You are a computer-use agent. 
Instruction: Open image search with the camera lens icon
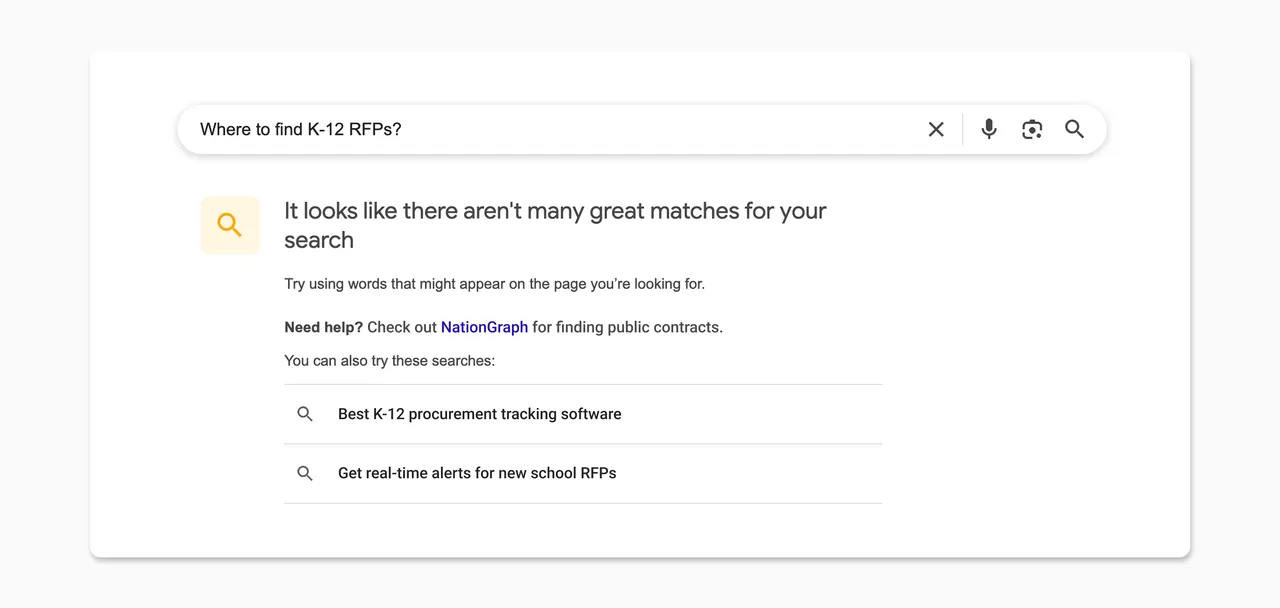point(1032,129)
